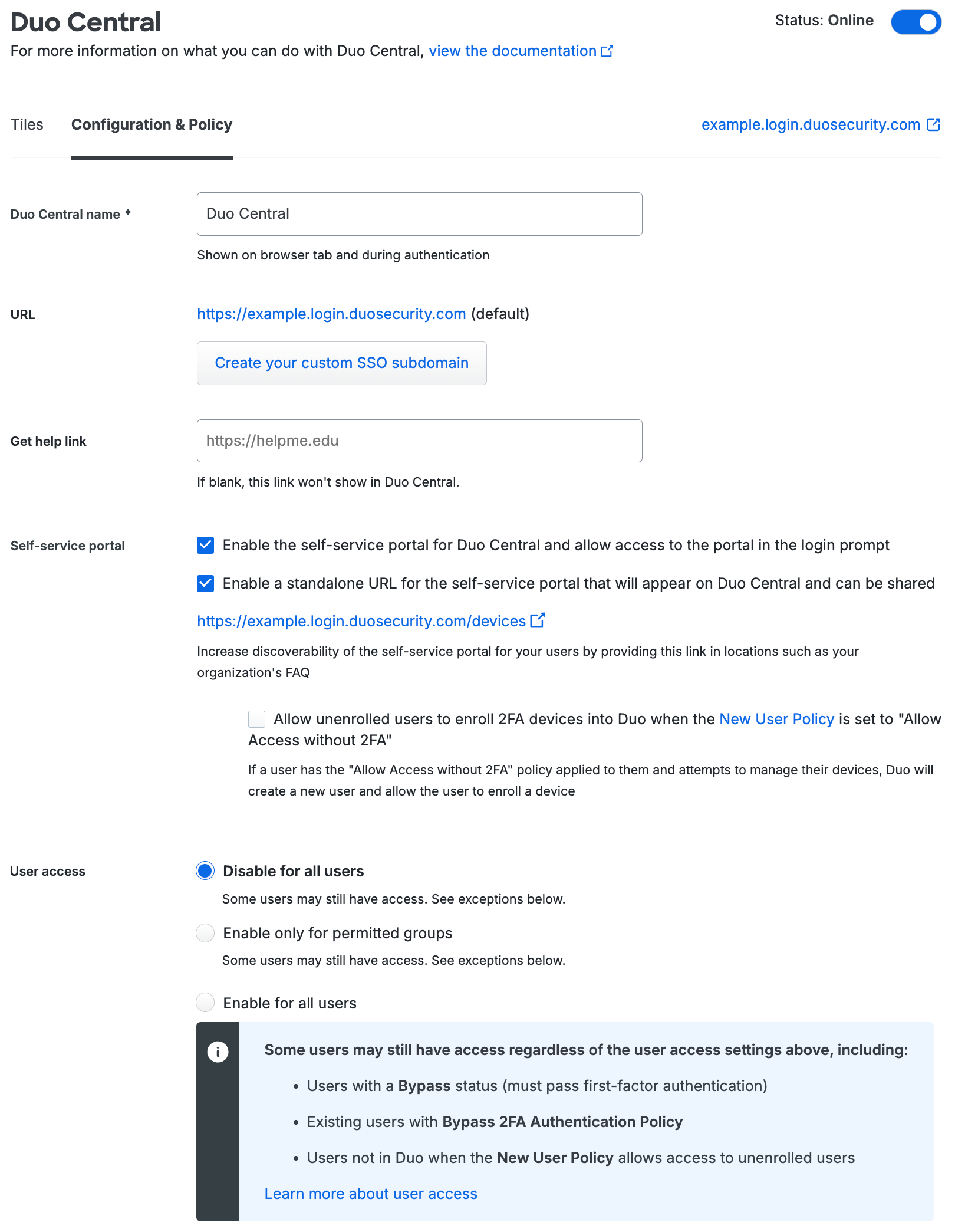955x1232 pixels.
Task: Check allow unenrolled users to enroll 2FA devices
Action: click(256, 719)
